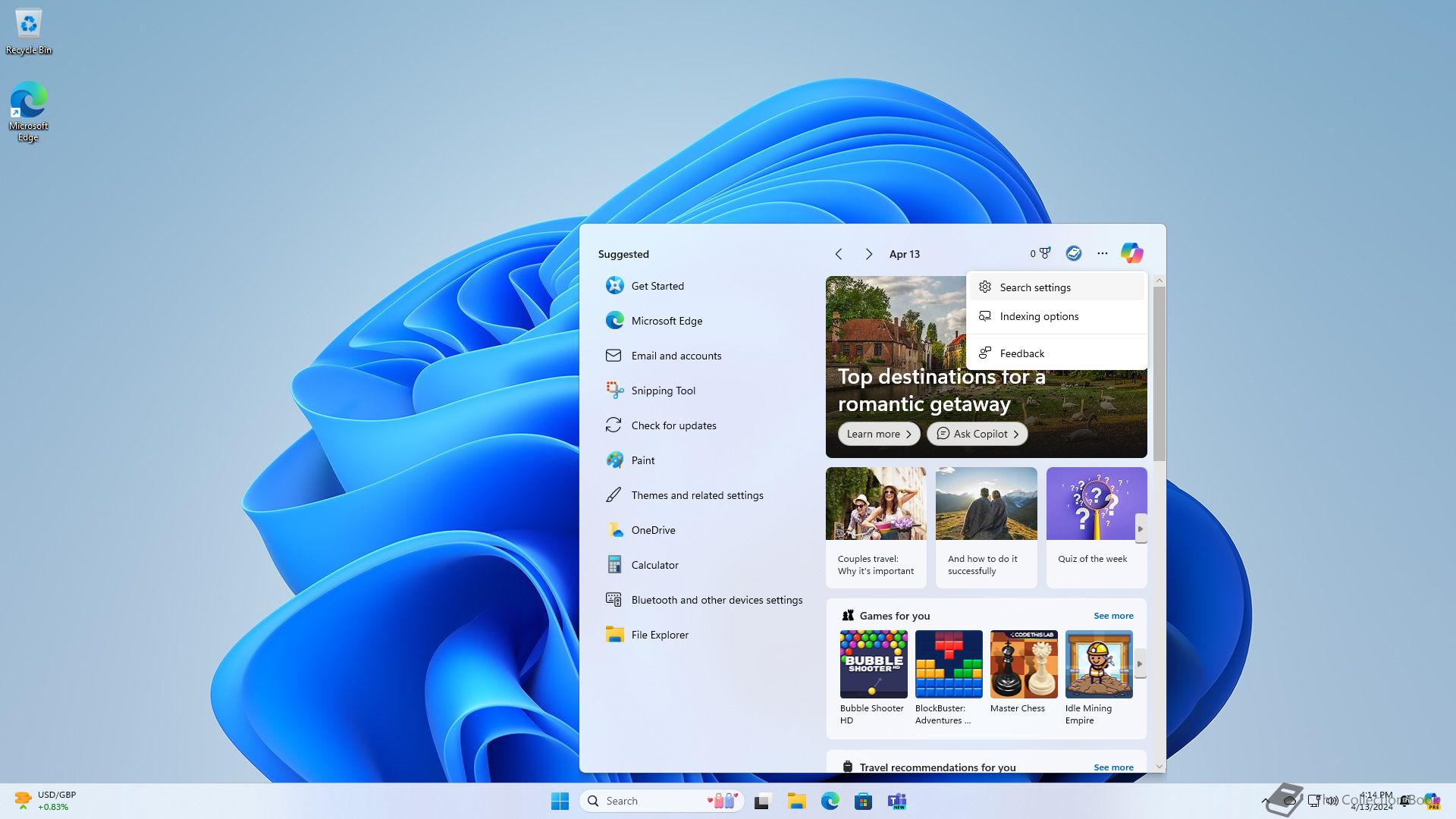
Task: Open the USD/GBP widgets button
Action: click(x=45, y=801)
